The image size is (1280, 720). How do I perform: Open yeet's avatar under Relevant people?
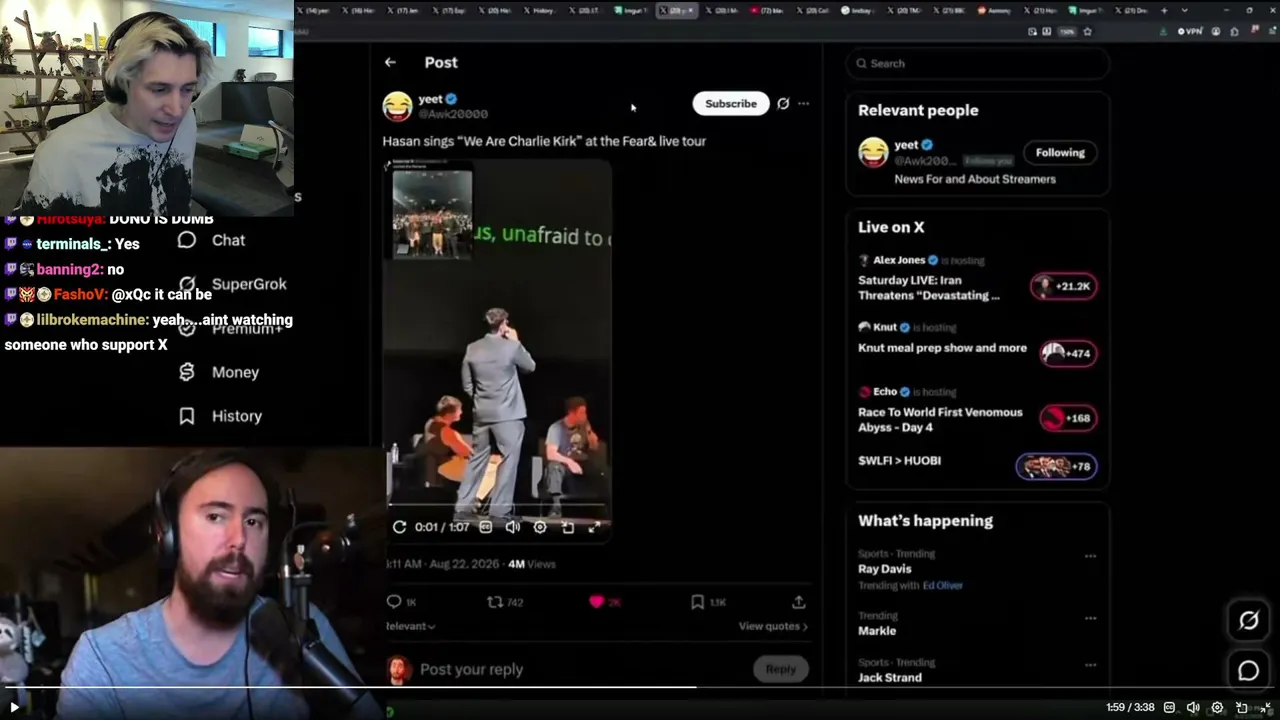tap(873, 152)
